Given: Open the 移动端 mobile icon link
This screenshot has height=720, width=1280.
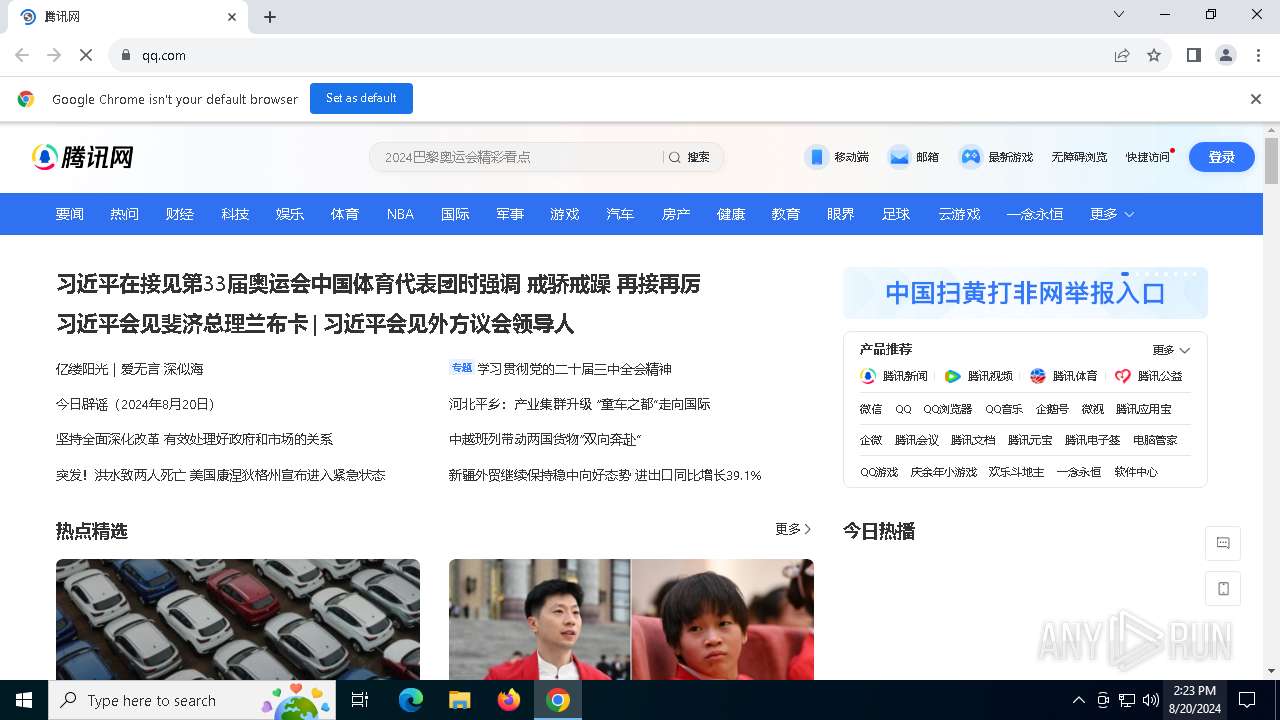Looking at the screenshot, I should (837, 157).
